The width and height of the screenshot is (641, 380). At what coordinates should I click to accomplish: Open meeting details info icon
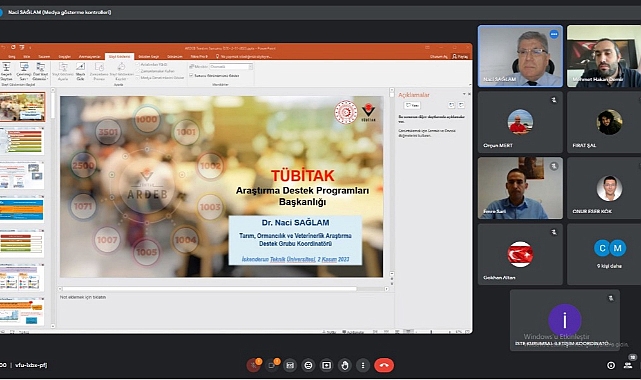(x=611, y=365)
